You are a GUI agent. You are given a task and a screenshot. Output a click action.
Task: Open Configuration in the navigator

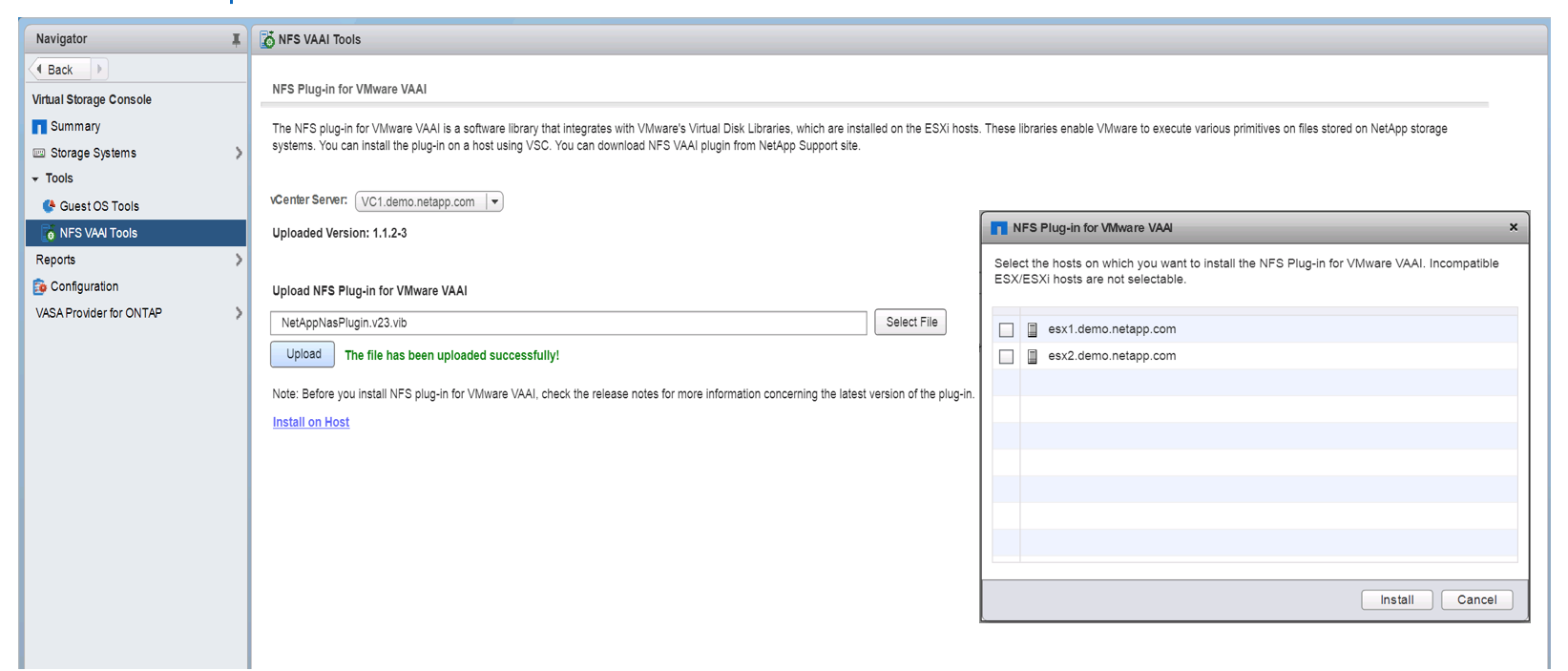tap(85, 286)
